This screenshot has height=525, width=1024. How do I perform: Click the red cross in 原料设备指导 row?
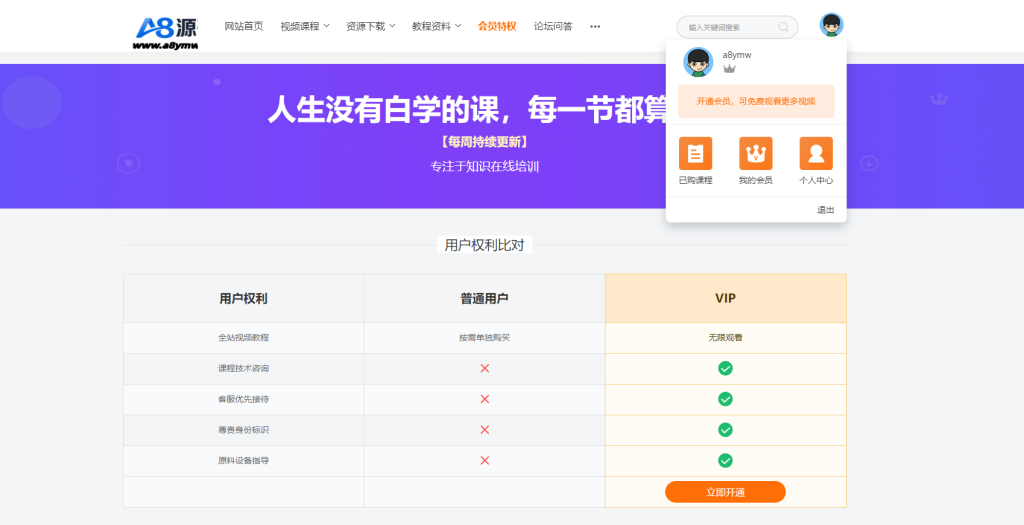pyautogui.click(x=485, y=460)
